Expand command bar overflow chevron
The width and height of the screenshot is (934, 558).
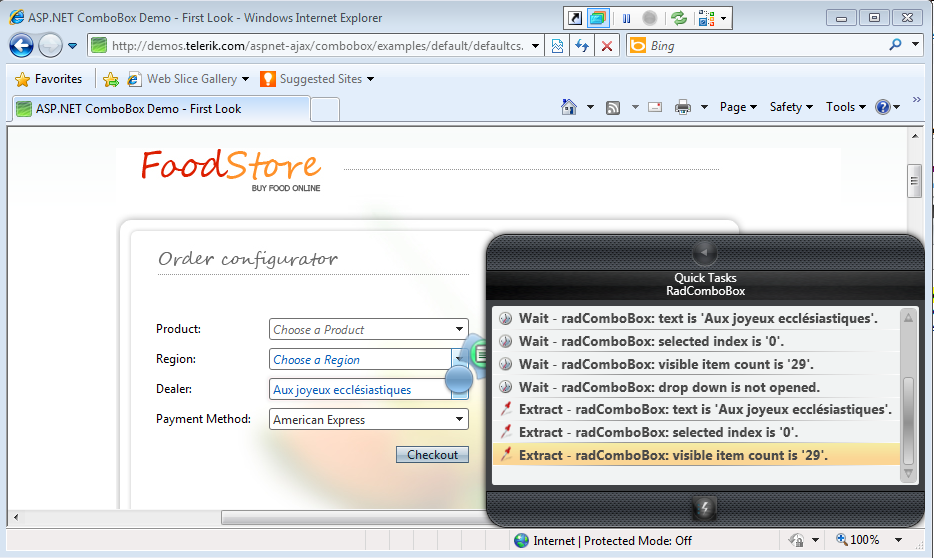pyautogui.click(x=917, y=99)
